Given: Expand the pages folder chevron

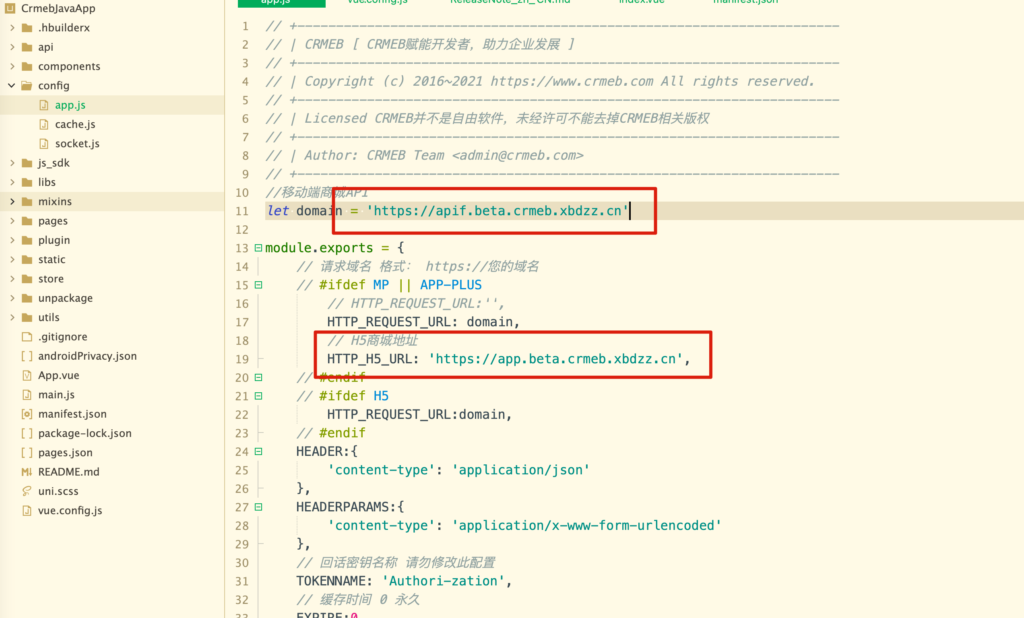Looking at the screenshot, I should pyautogui.click(x=12, y=221).
